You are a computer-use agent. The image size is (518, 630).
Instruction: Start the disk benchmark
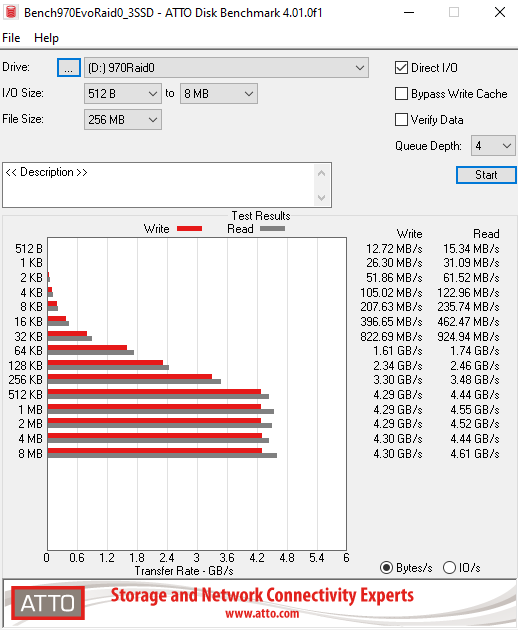click(486, 175)
